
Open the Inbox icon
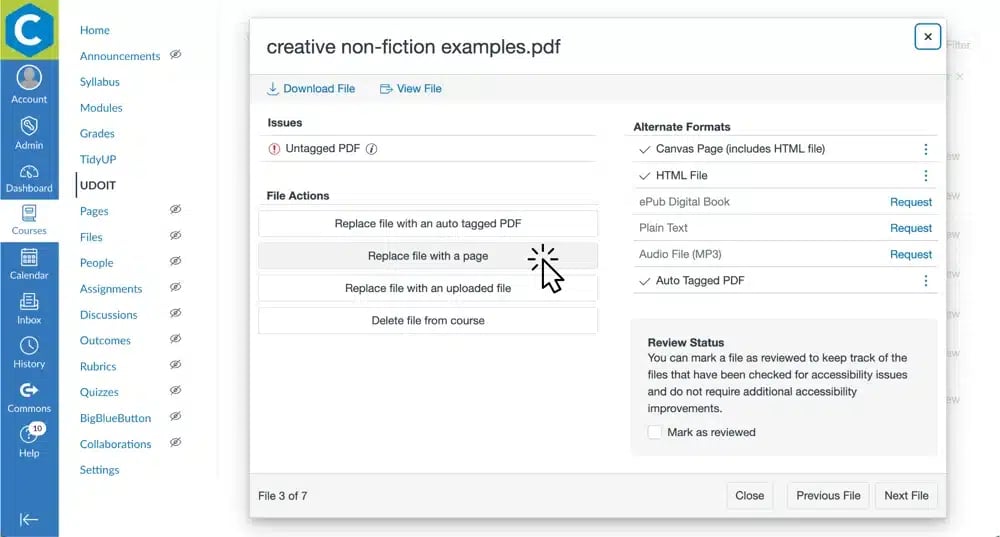[29, 302]
